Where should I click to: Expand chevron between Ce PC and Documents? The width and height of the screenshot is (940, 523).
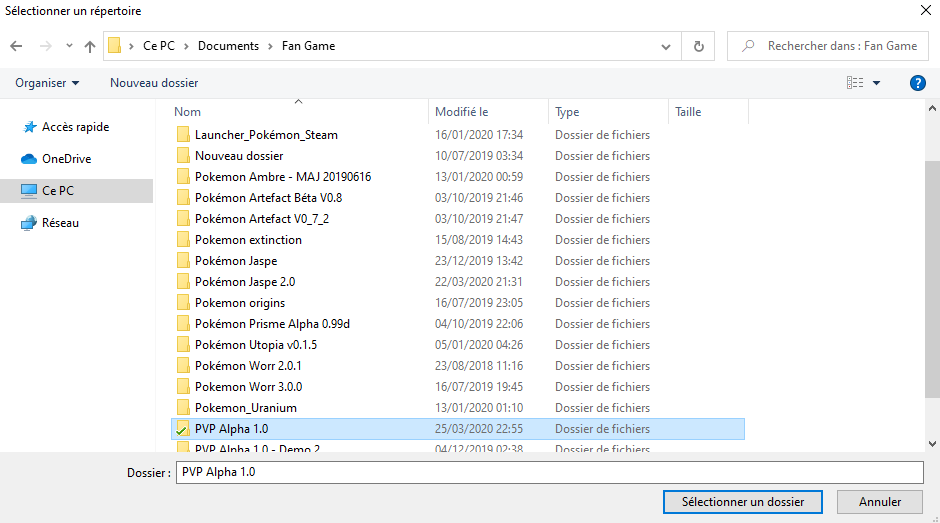[x=186, y=46]
